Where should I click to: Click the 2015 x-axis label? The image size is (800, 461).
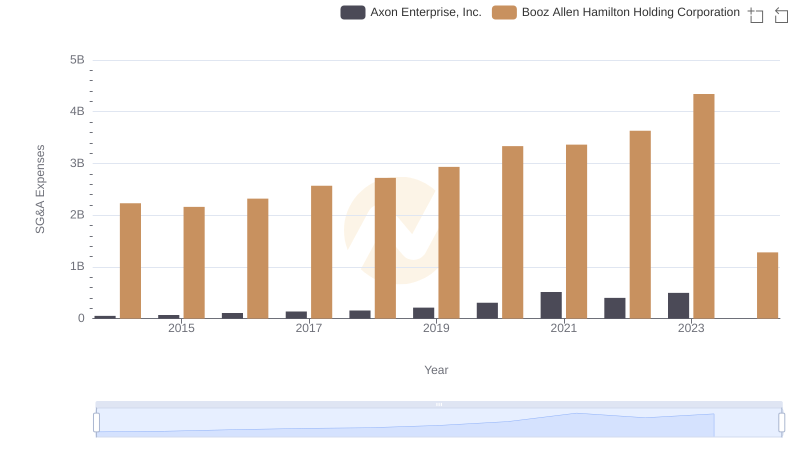click(x=181, y=328)
